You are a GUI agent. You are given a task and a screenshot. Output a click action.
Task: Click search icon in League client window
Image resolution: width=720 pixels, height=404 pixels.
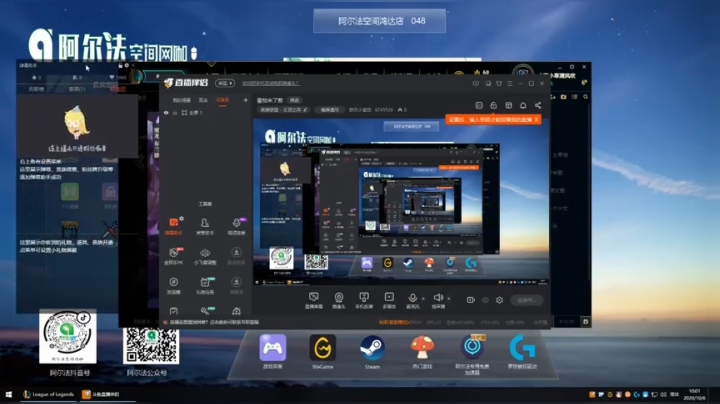[x=585, y=97]
